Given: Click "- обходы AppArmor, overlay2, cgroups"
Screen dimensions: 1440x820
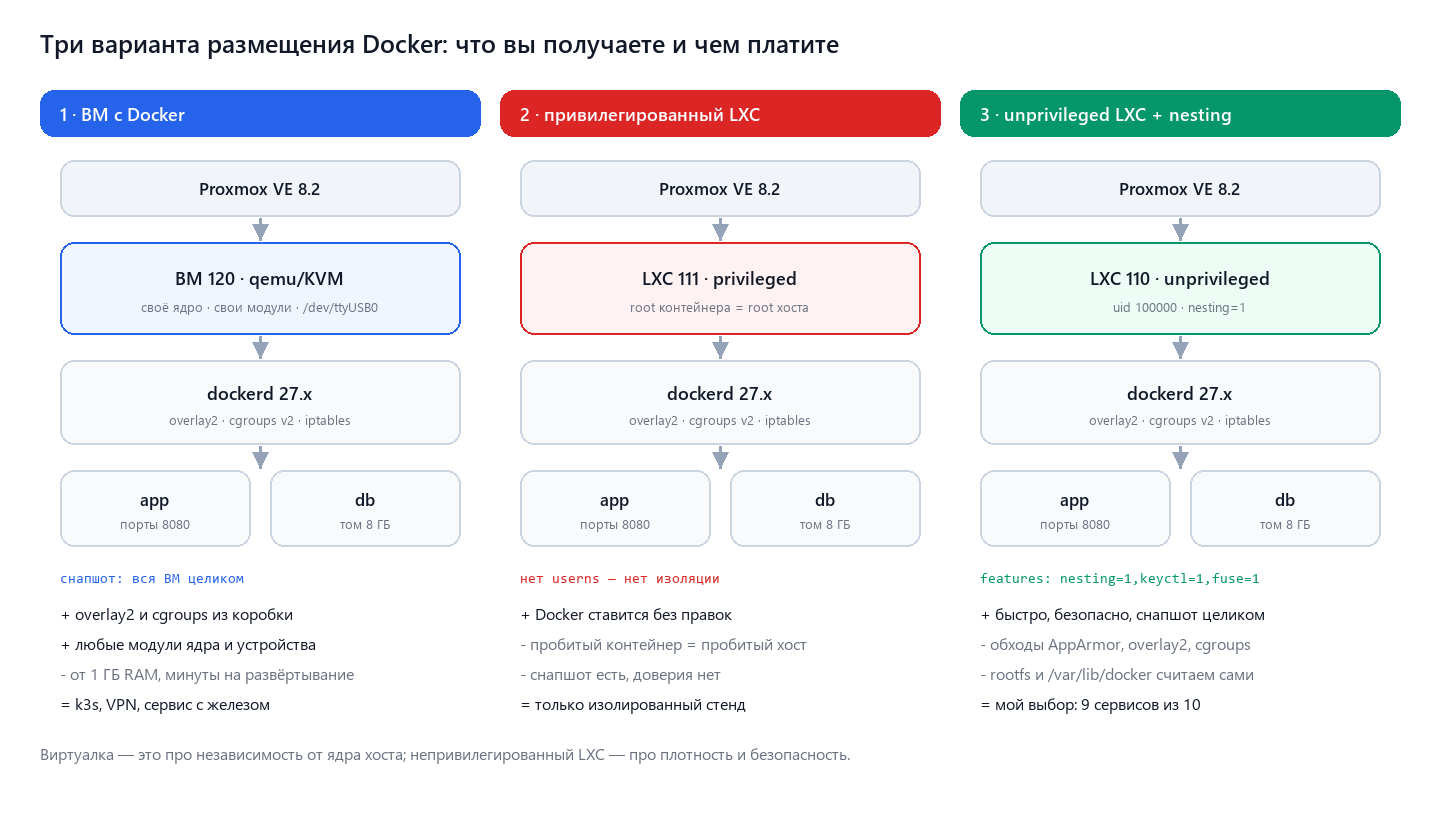Looking at the screenshot, I should (x=1115, y=645).
